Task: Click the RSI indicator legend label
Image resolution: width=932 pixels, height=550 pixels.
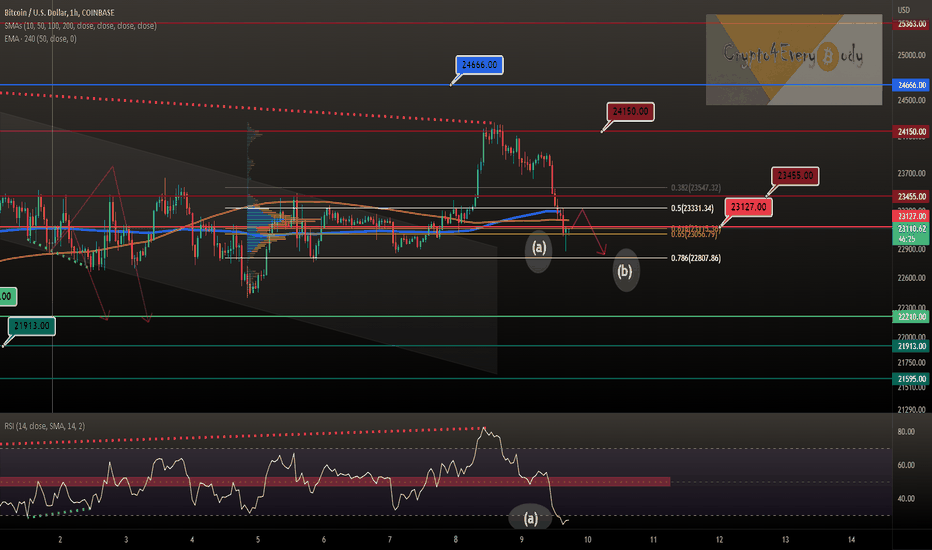Action: (45, 426)
